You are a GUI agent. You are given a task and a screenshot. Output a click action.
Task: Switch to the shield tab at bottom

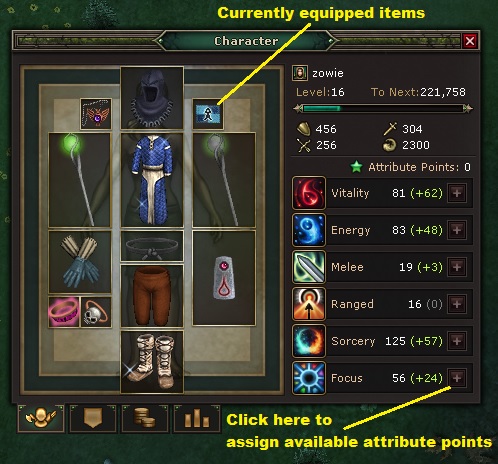[93, 418]
